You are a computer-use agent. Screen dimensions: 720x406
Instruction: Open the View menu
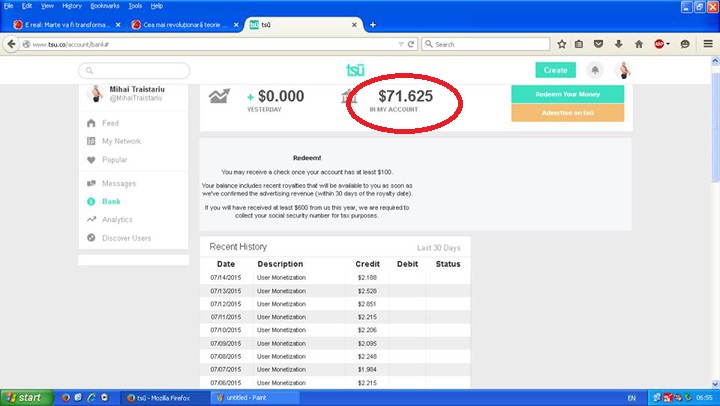pyautogui.click(x=47, y=6)
